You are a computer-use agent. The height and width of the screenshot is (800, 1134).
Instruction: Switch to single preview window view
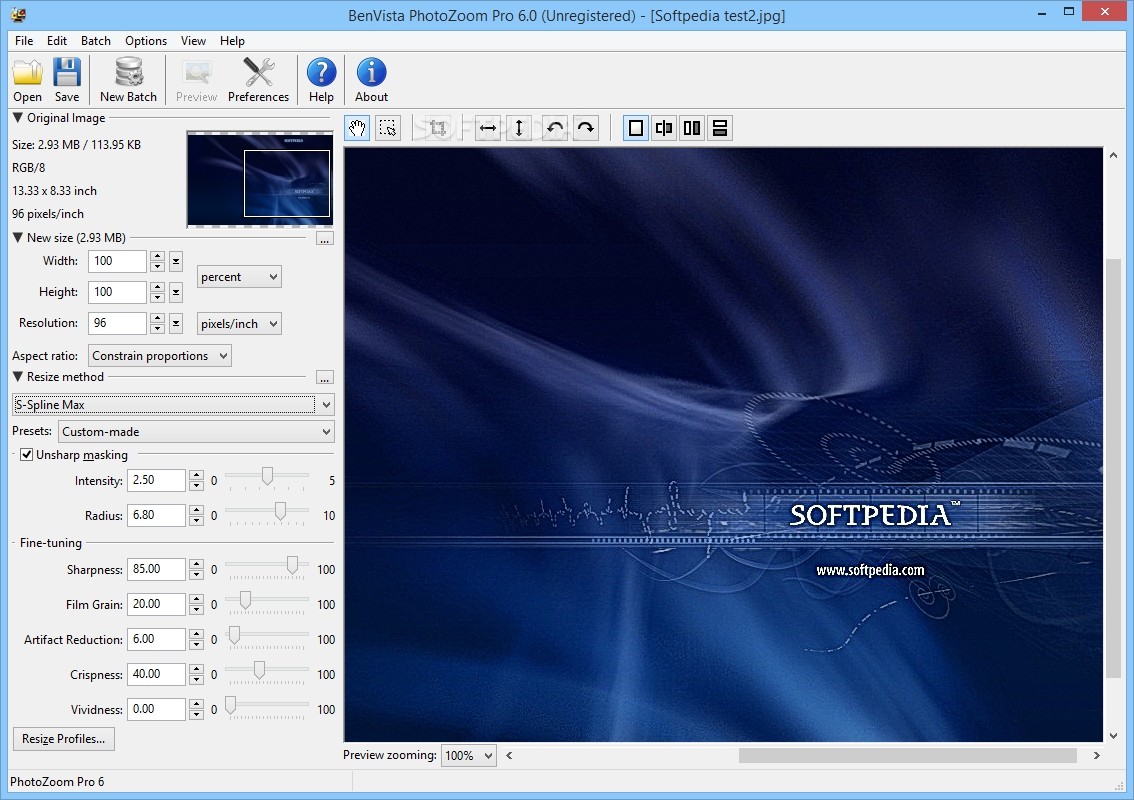point(636,128)
